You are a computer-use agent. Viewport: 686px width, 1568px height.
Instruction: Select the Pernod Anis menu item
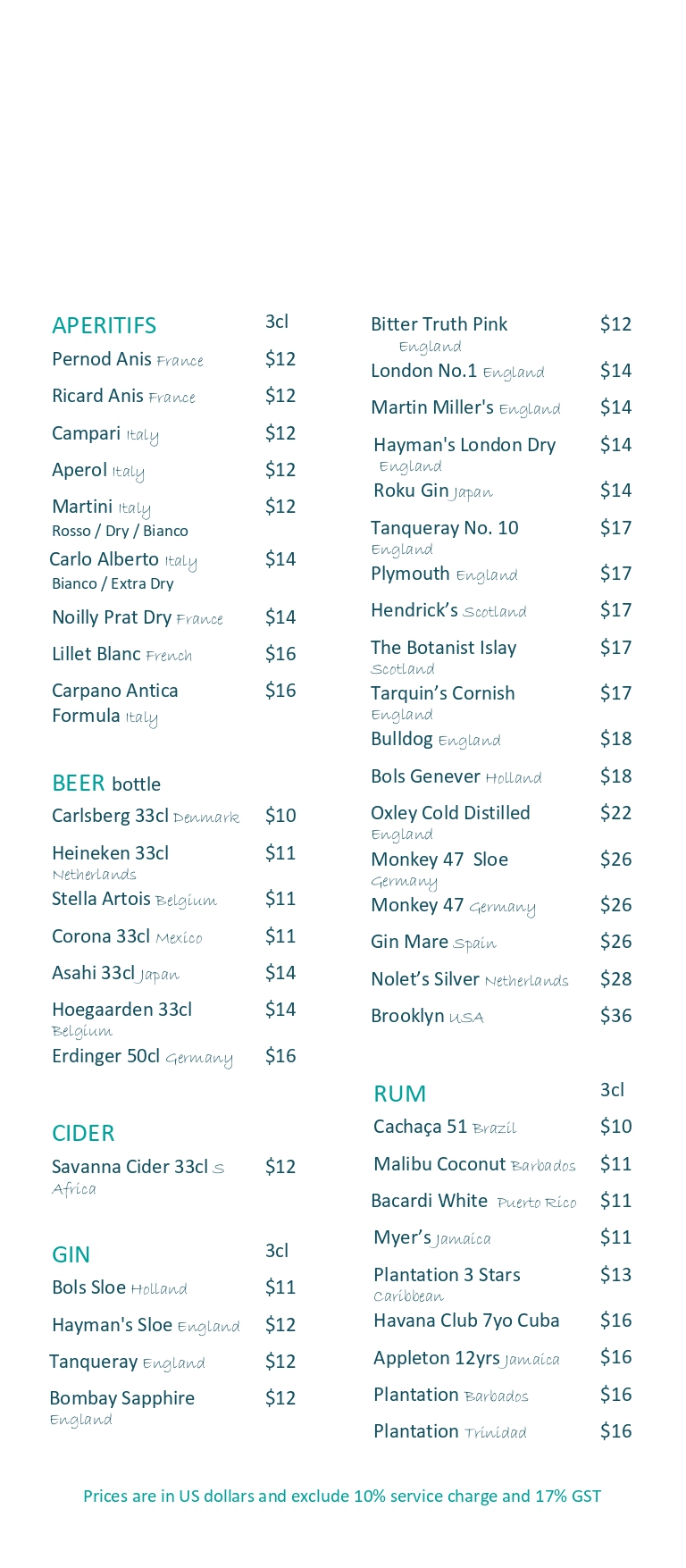tap(102, 359)
